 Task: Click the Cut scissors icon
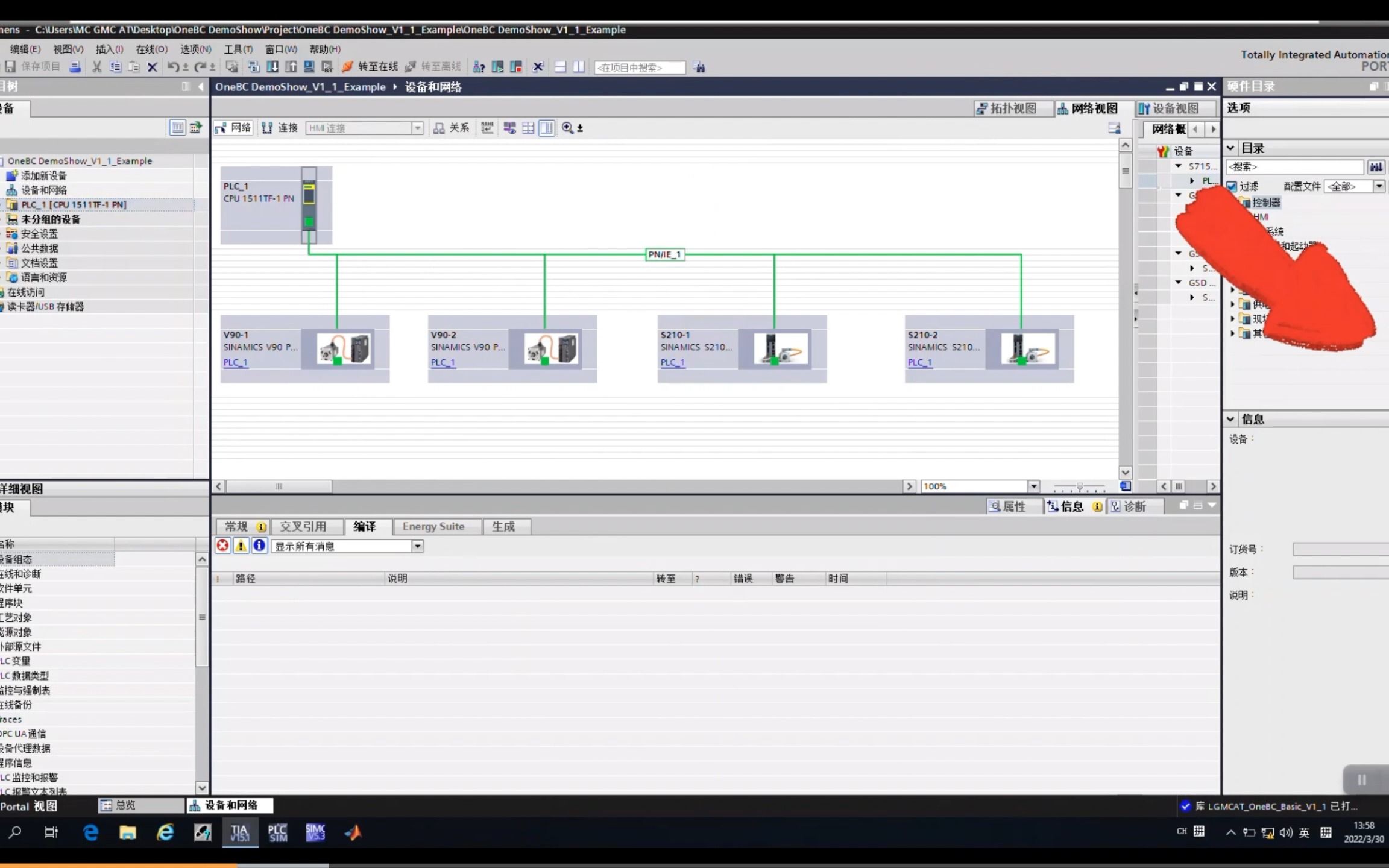click(x=96, y=67)
